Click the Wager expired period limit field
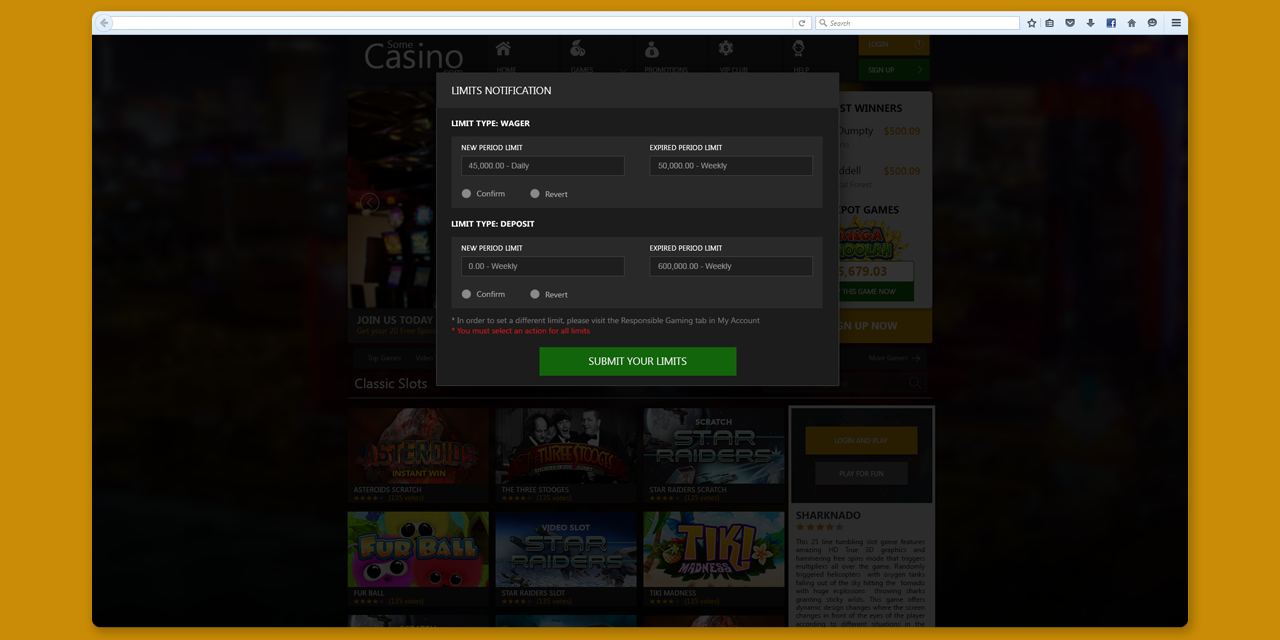The width and height of the screenshot is (1280, 640). click(731, 166)
